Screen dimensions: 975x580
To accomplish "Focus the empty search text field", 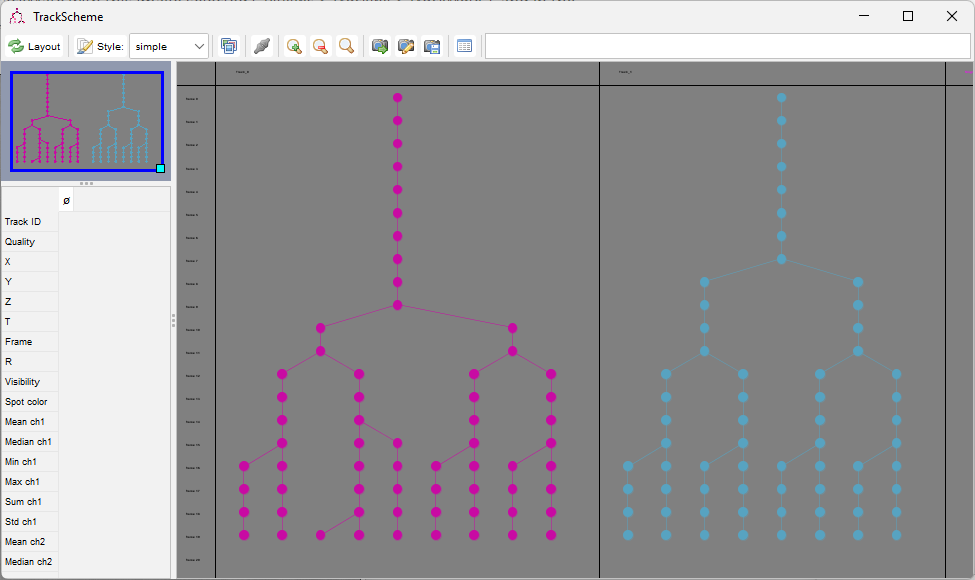I will 728,47.
